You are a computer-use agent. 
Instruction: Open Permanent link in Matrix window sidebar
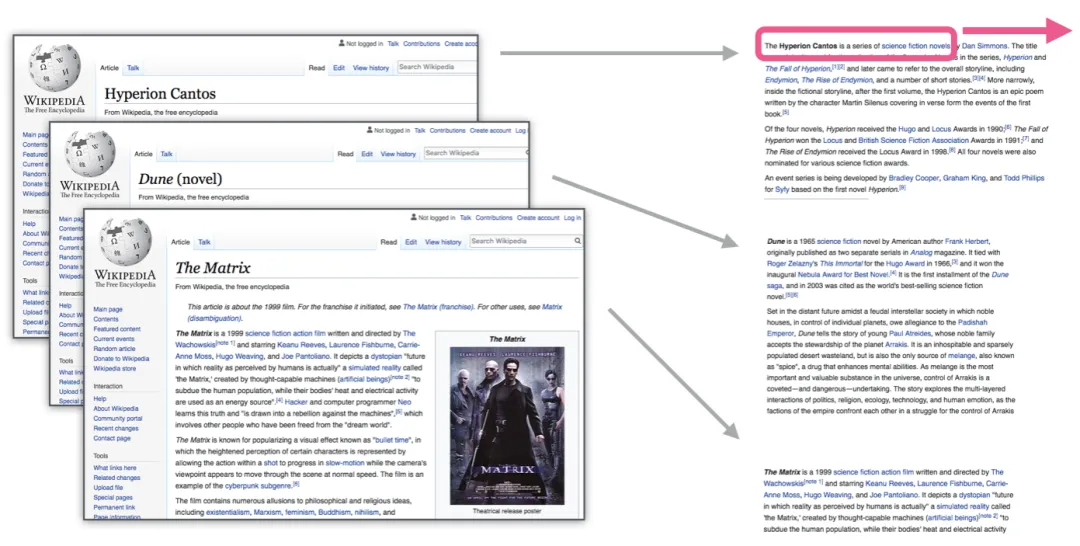coord(114,507)
